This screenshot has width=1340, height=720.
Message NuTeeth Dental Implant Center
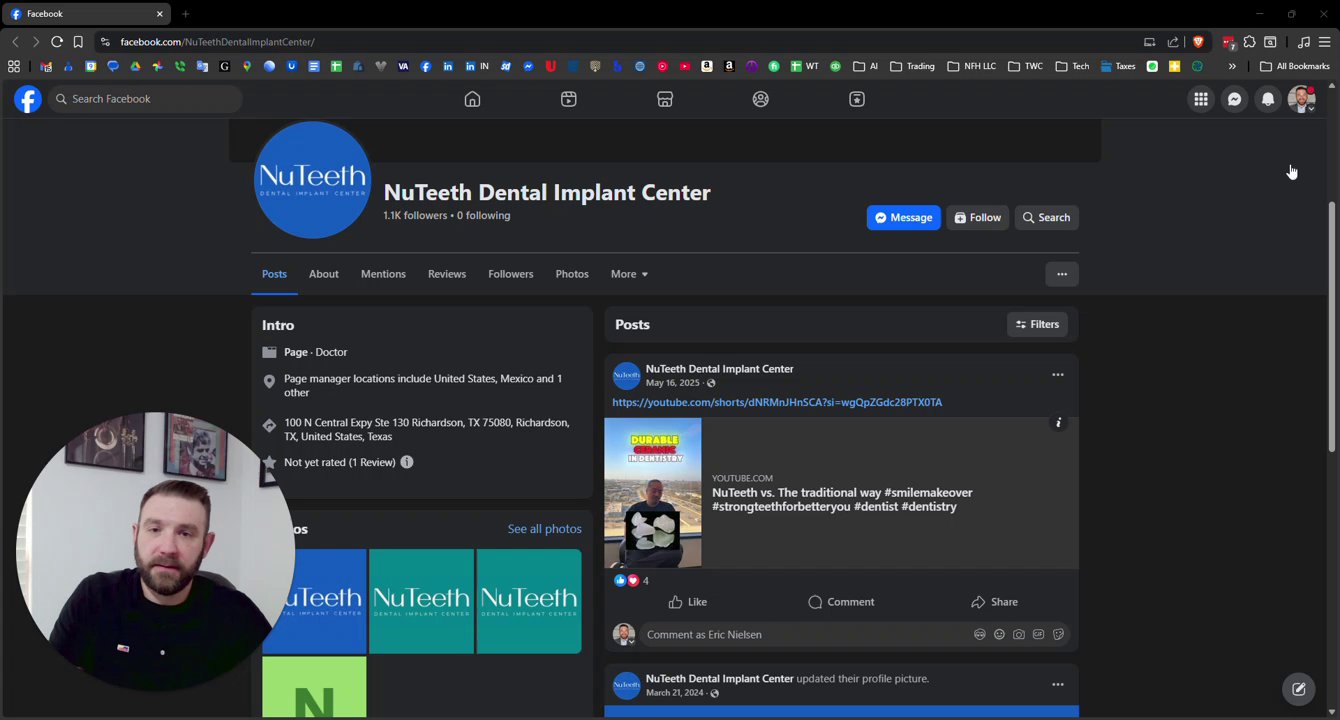904,218
